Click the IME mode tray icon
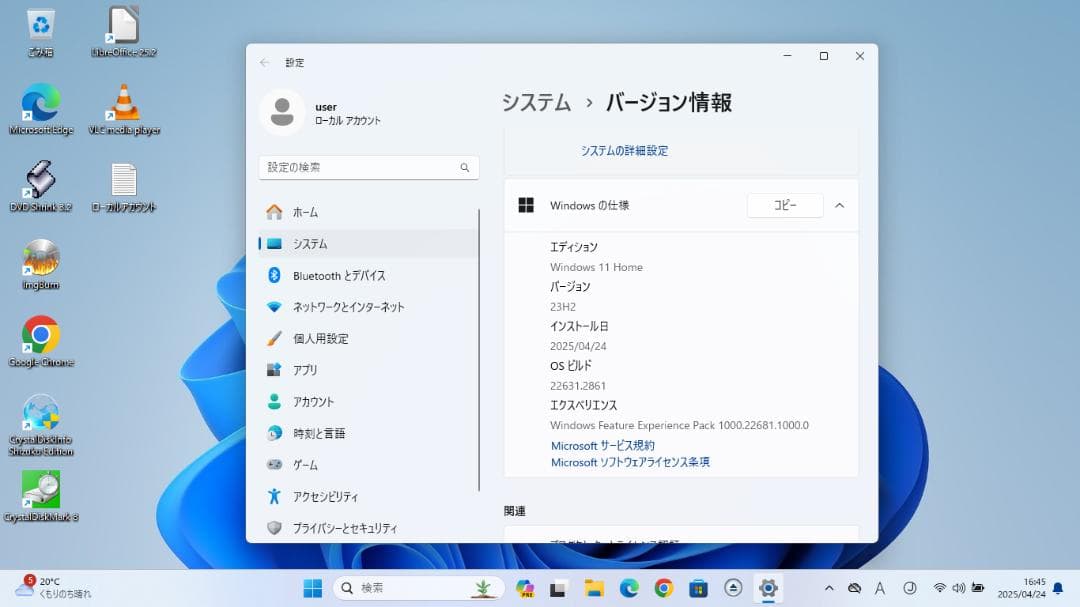 [910, 588]
